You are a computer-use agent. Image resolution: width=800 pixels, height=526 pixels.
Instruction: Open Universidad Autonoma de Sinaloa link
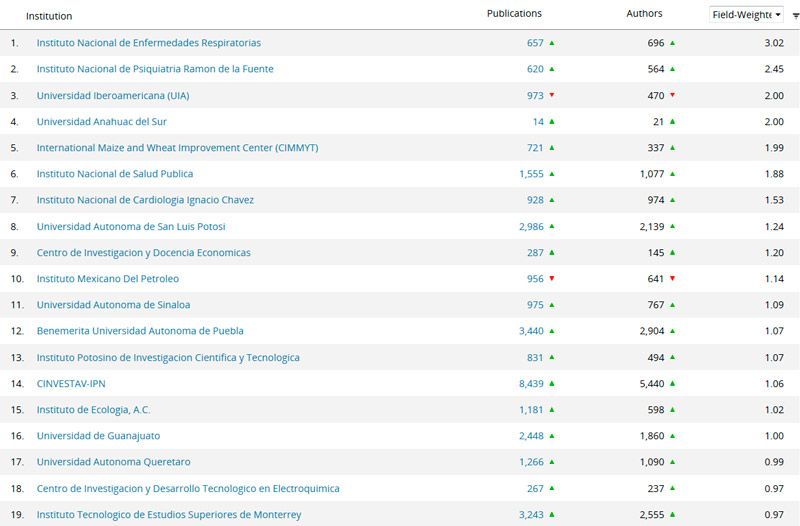113,305
